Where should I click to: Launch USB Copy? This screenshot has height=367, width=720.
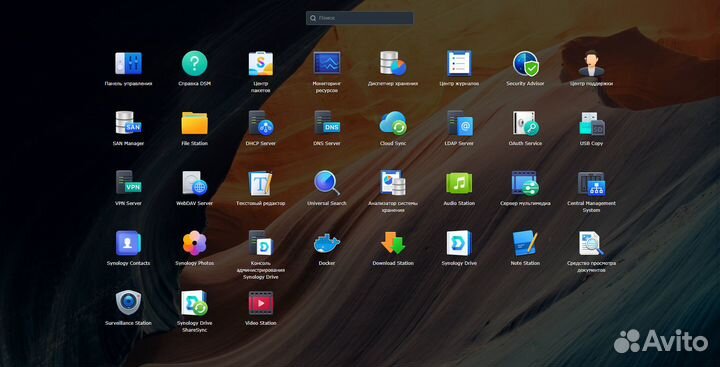591,123
